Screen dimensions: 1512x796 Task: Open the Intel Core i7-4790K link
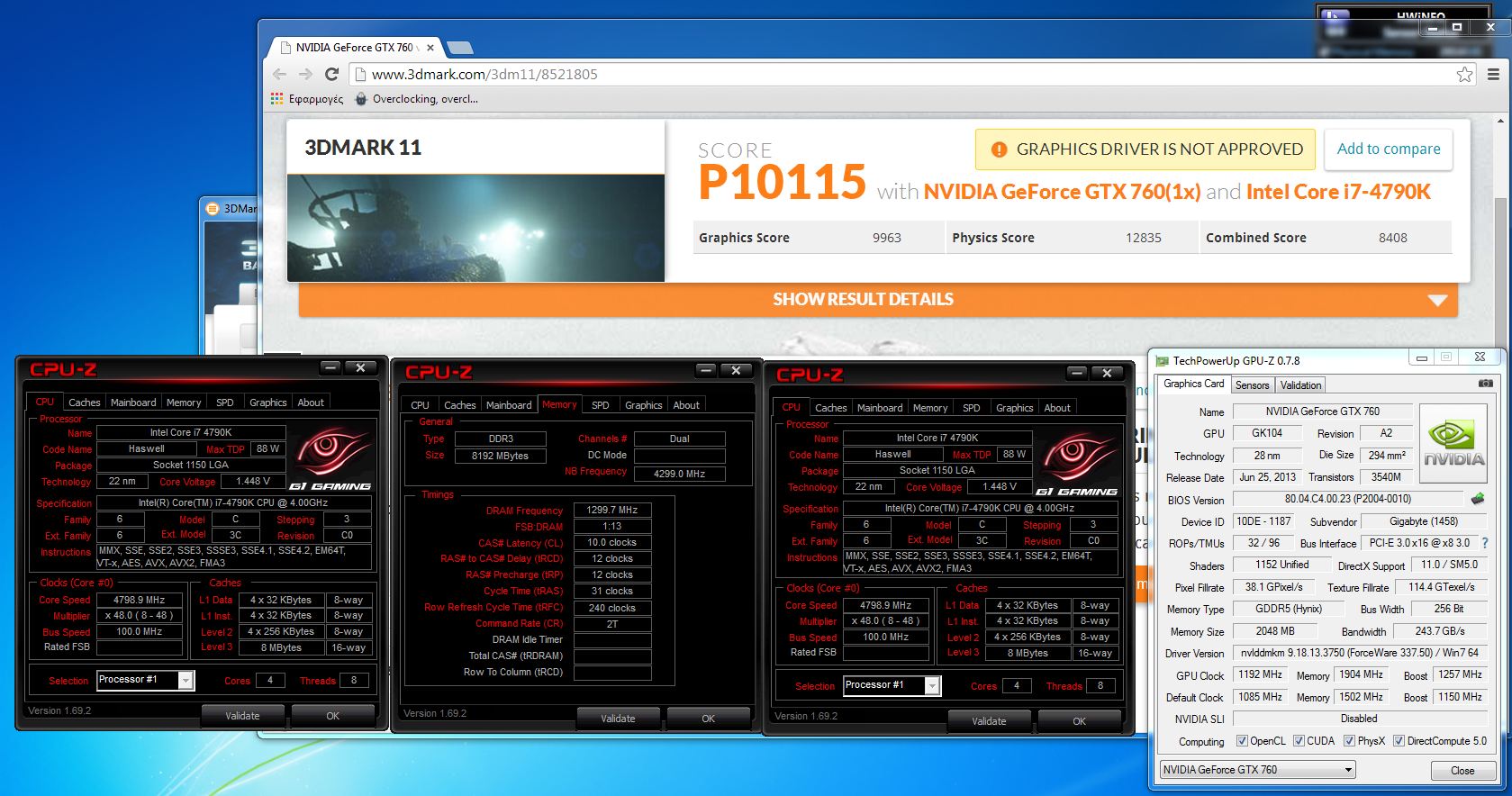click(1338, 192)
